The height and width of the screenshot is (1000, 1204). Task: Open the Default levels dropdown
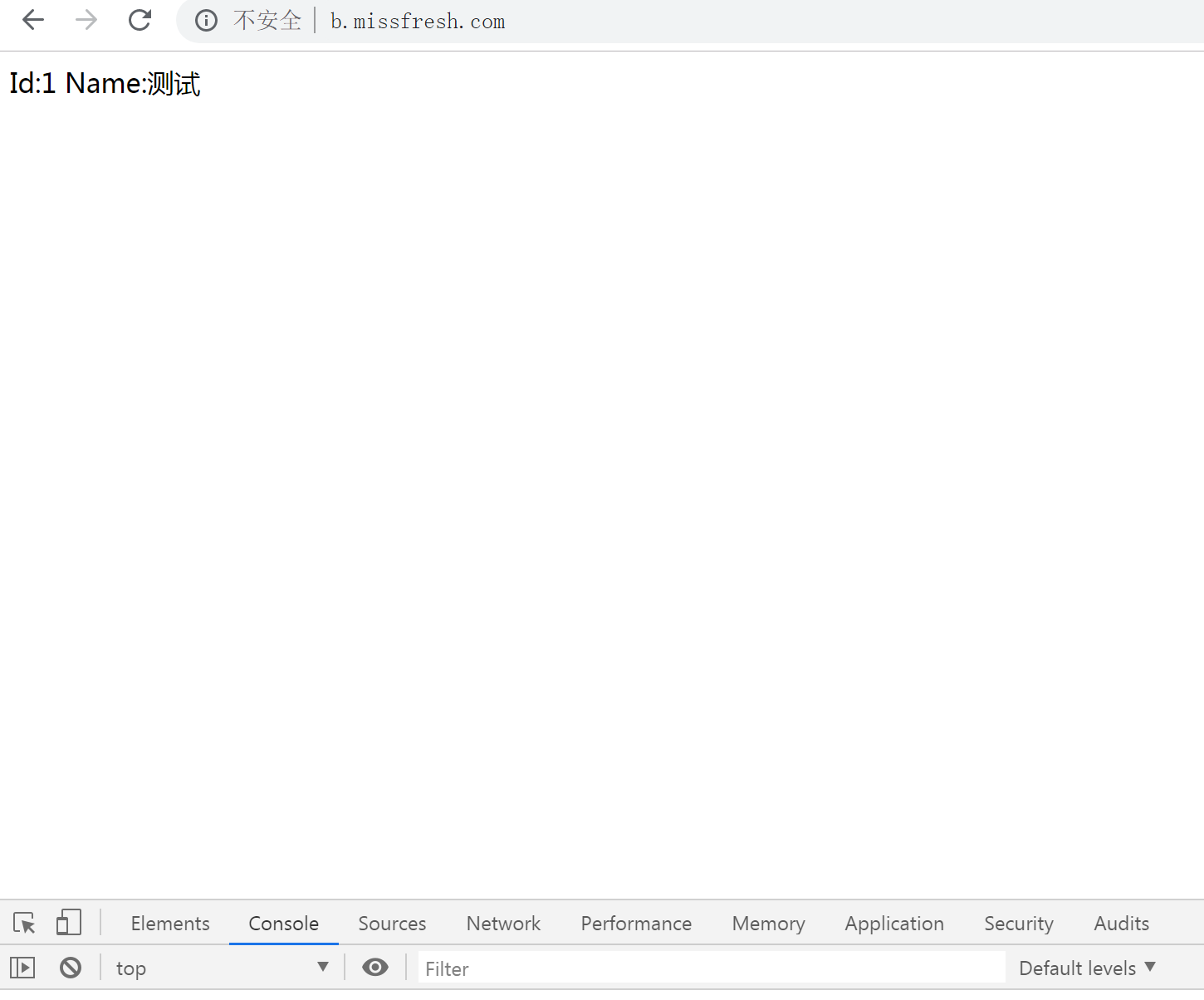pos(1088,967)
